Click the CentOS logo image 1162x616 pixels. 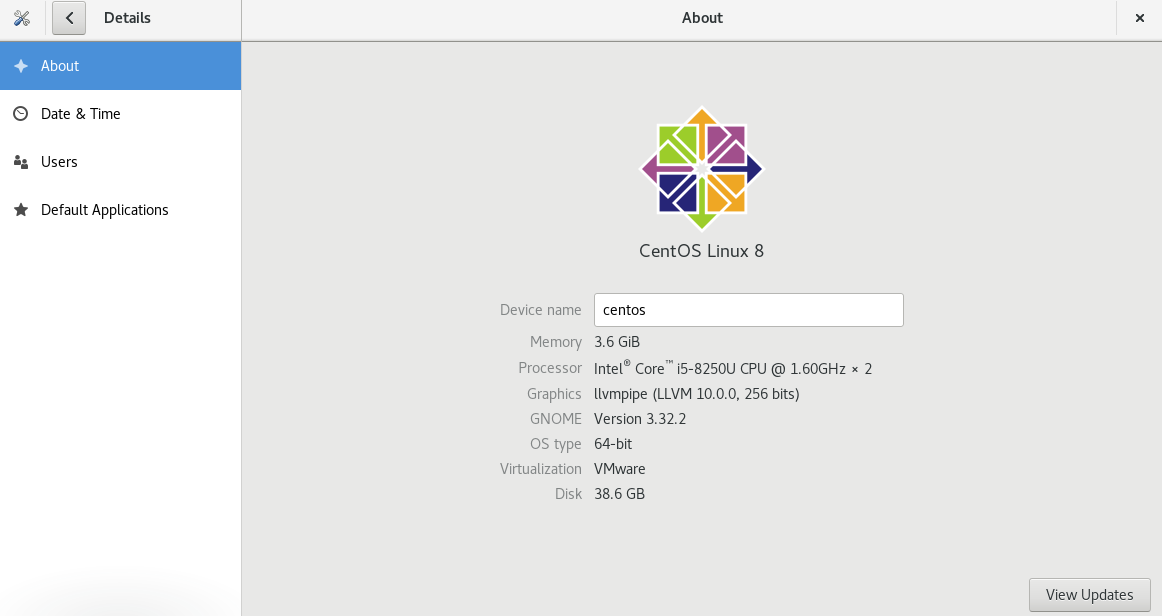pyautogui.click(x=701, y=169)
